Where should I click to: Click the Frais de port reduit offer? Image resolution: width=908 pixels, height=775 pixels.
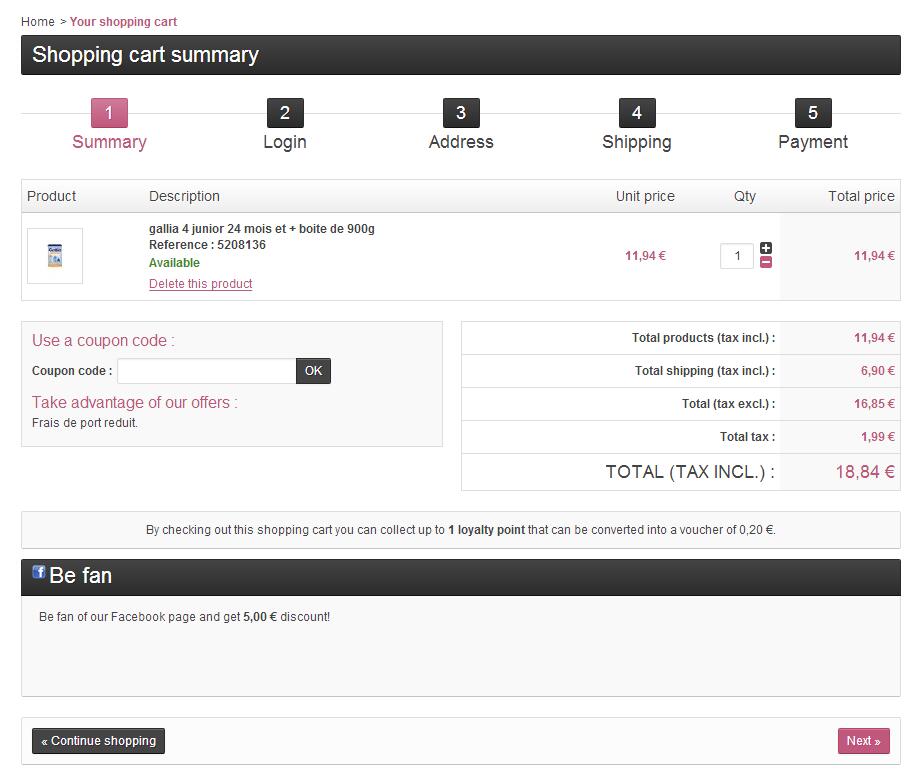tap(85, 423)
